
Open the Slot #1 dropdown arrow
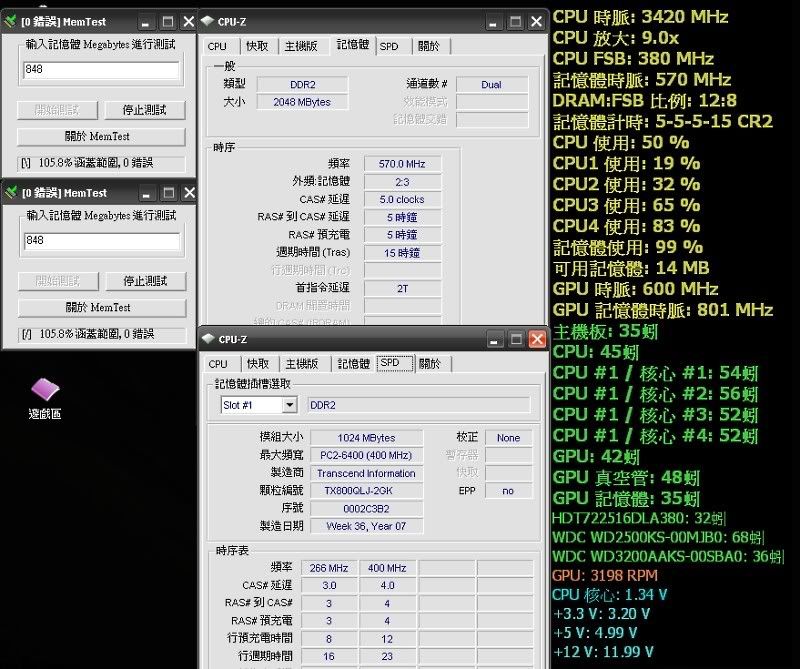tap(290, 405)
